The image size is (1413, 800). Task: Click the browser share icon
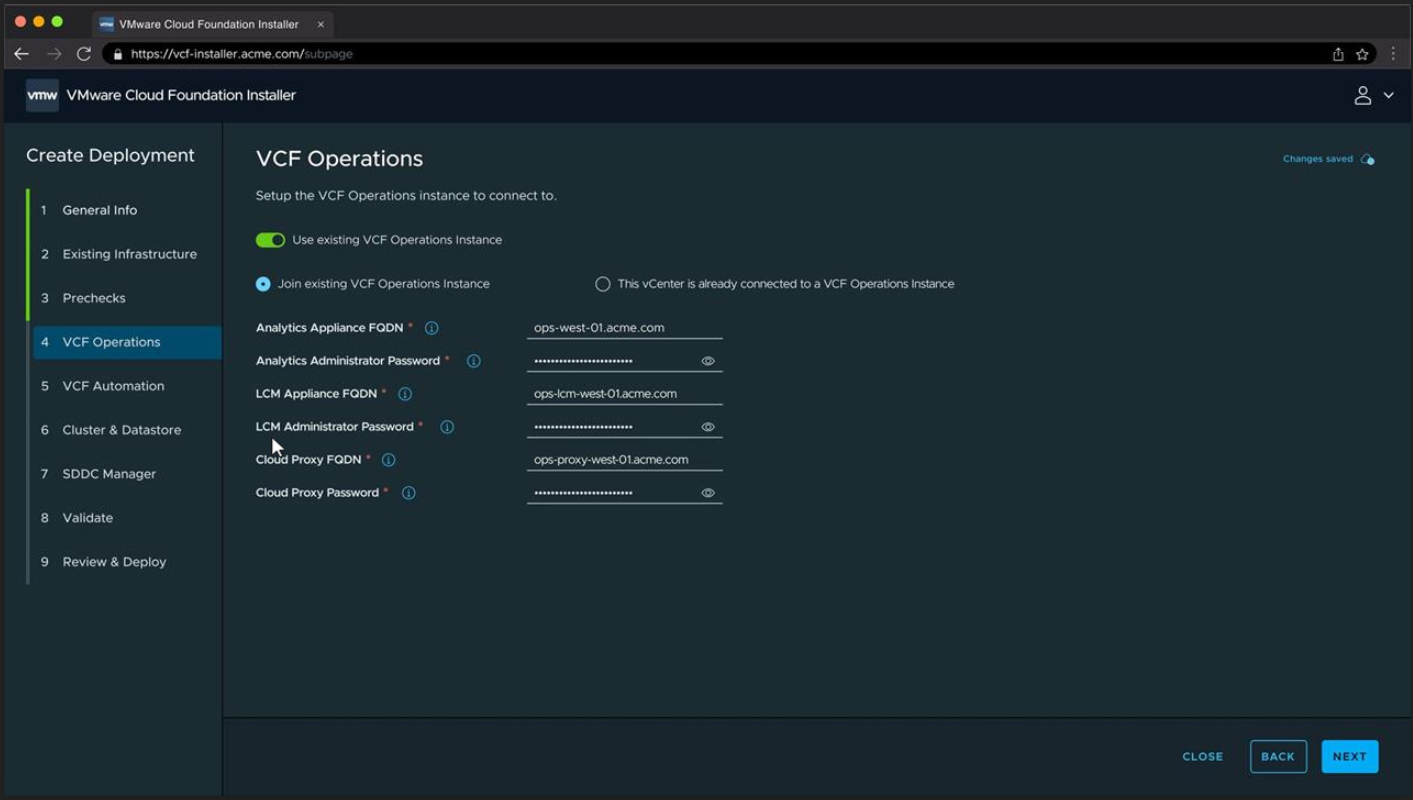[1338, 54]
